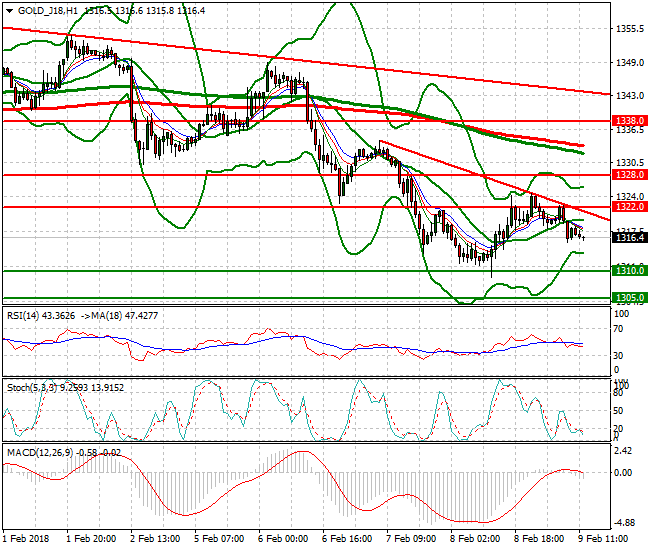The height and width of the screenshot is (550, 650).
Task: Click the 8 Feb 18:00 time label
Action: coord(539,539)
